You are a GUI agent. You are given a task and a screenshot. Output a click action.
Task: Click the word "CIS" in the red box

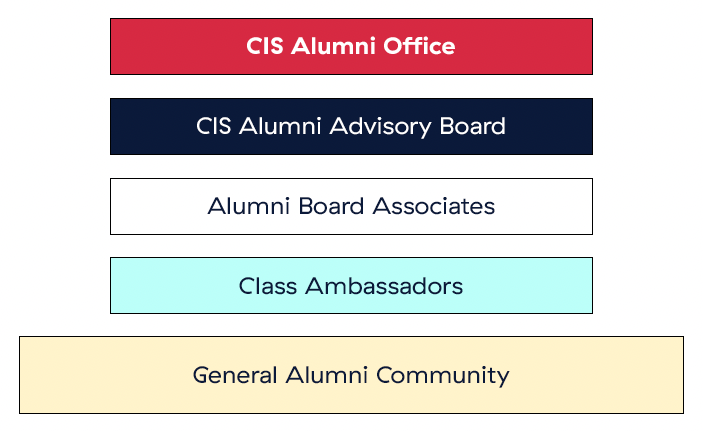265,46
